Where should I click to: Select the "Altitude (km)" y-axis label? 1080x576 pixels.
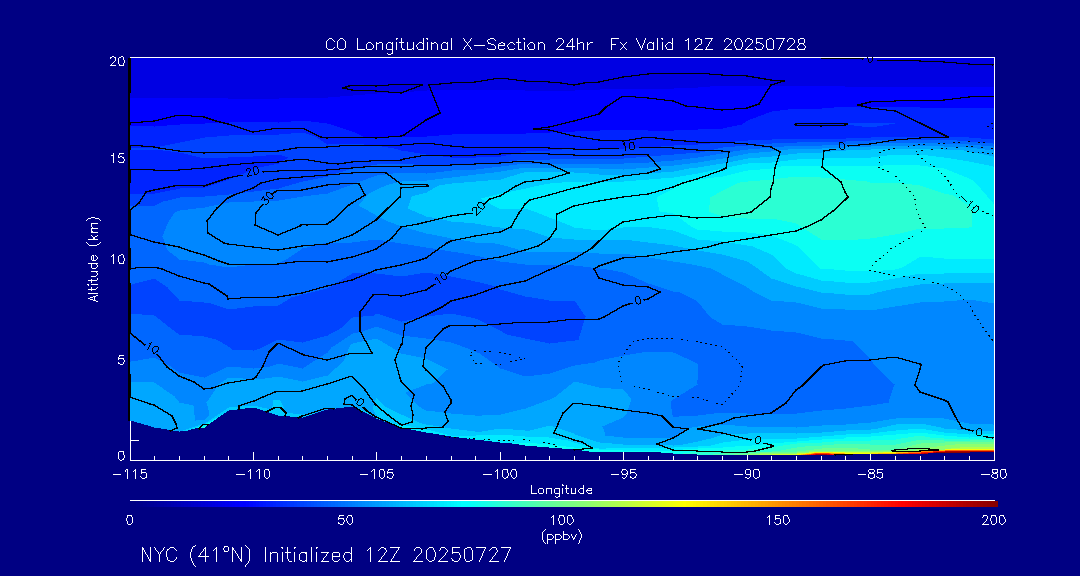94,259
